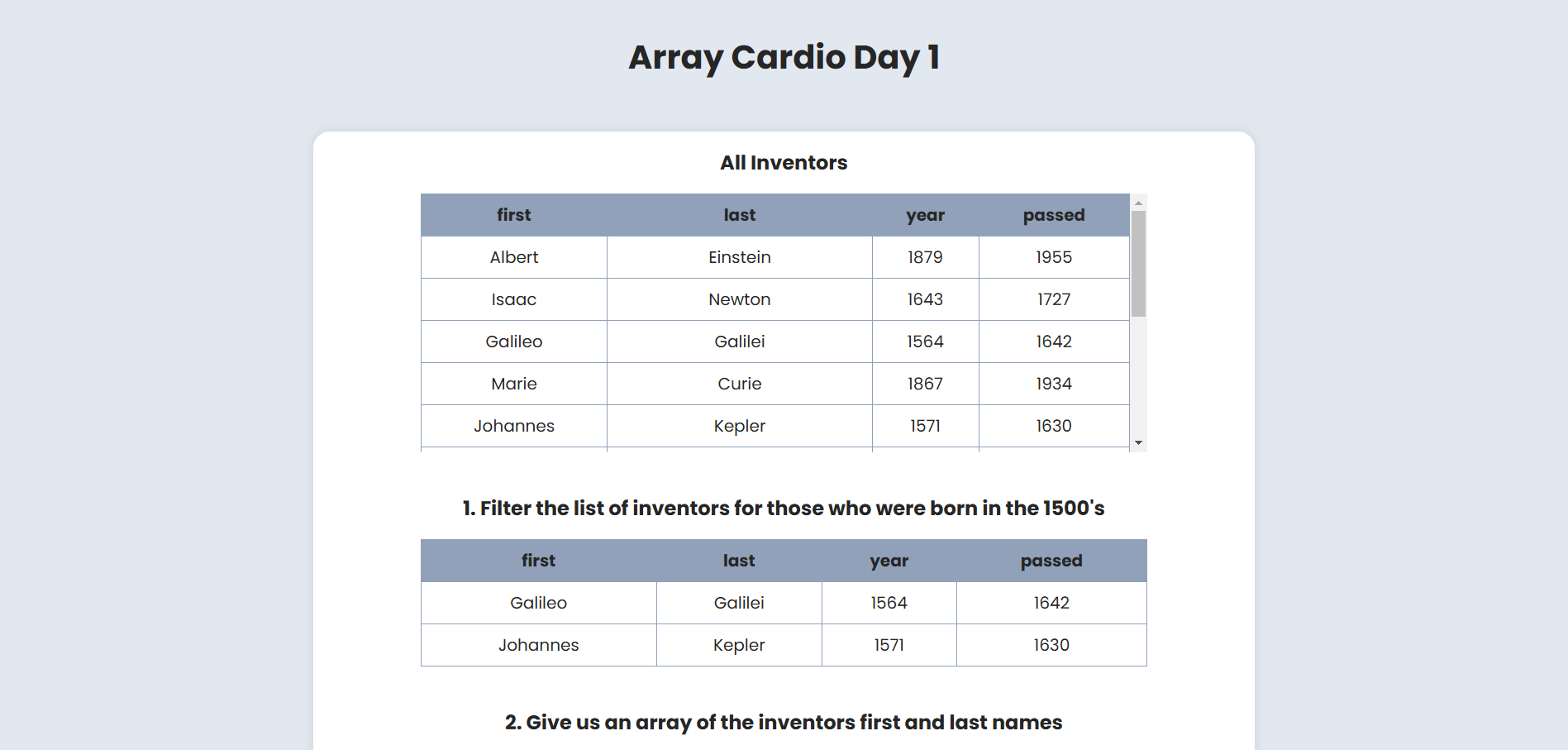Click the 'passed' header in 1500's filter table

pyautogui.click(x=1051, y=561)
